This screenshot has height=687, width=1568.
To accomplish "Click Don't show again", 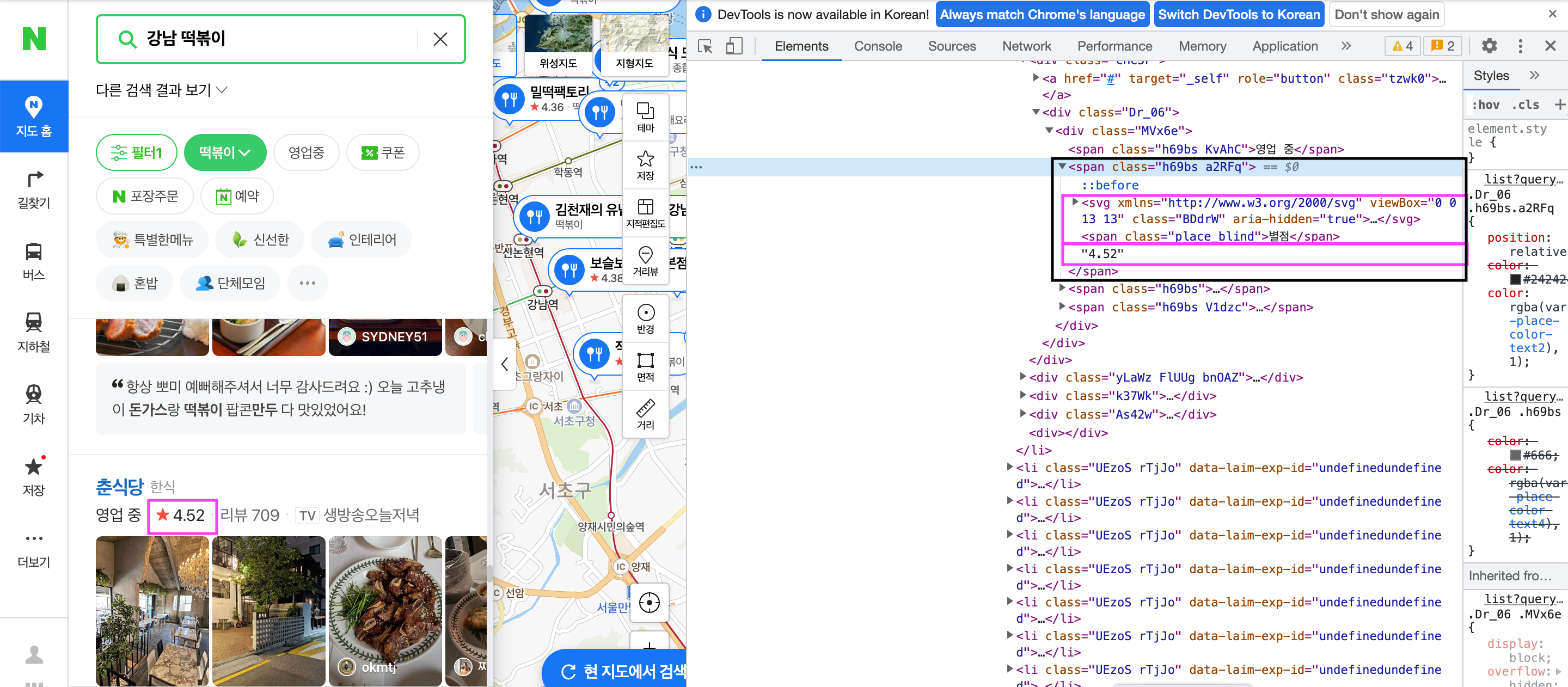I will pyautogui.click(x=1387, y=15).
